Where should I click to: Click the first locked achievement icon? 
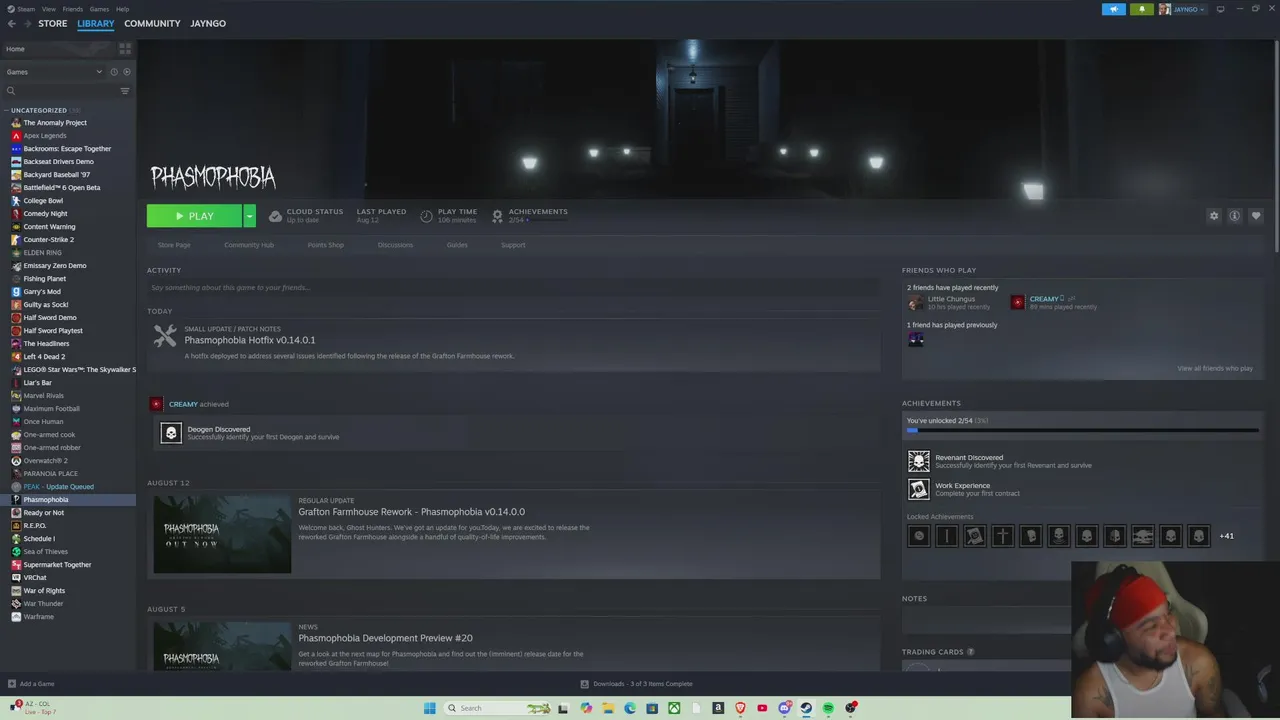click(x=918, y=536)
